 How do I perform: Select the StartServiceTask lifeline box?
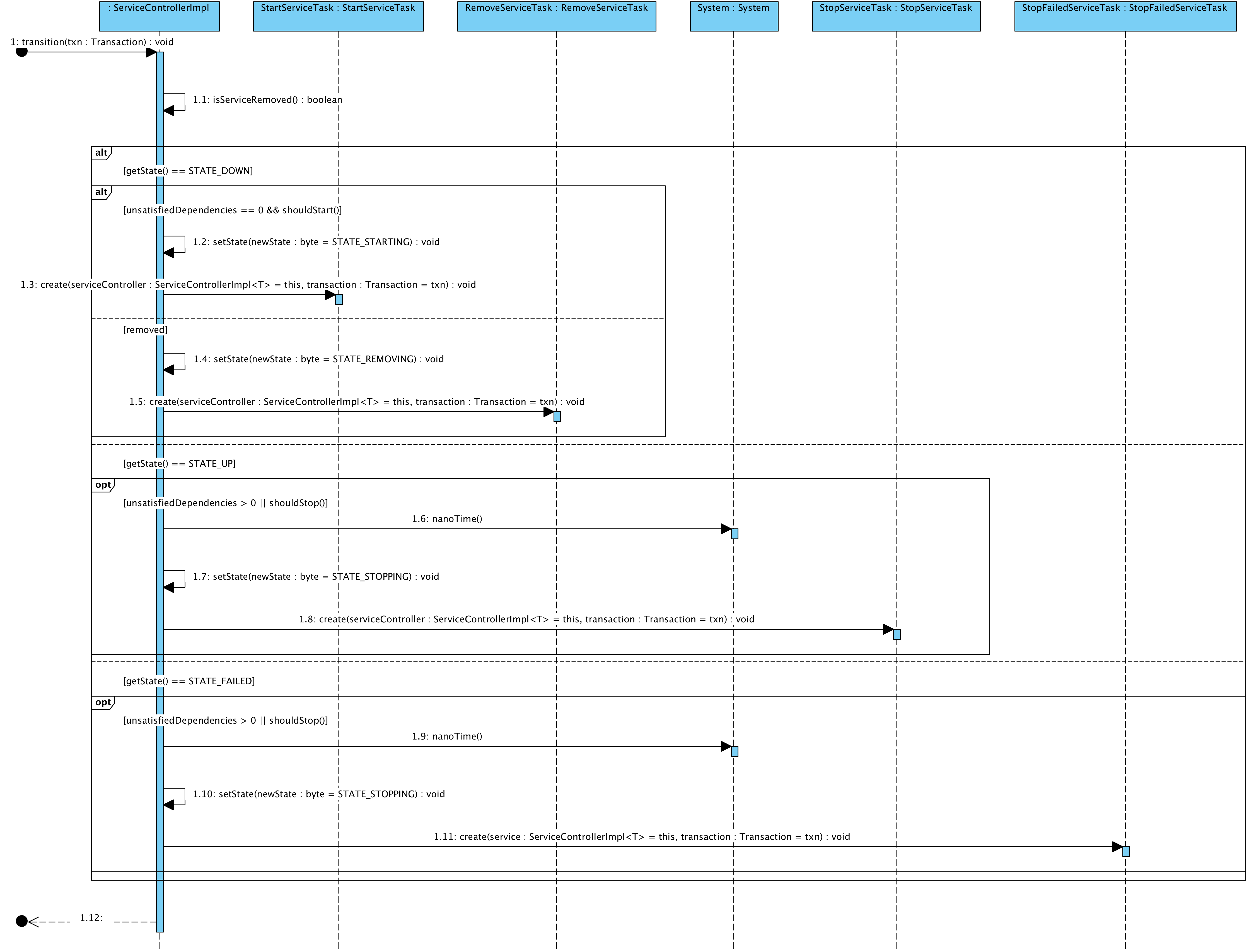click(338, 16)
